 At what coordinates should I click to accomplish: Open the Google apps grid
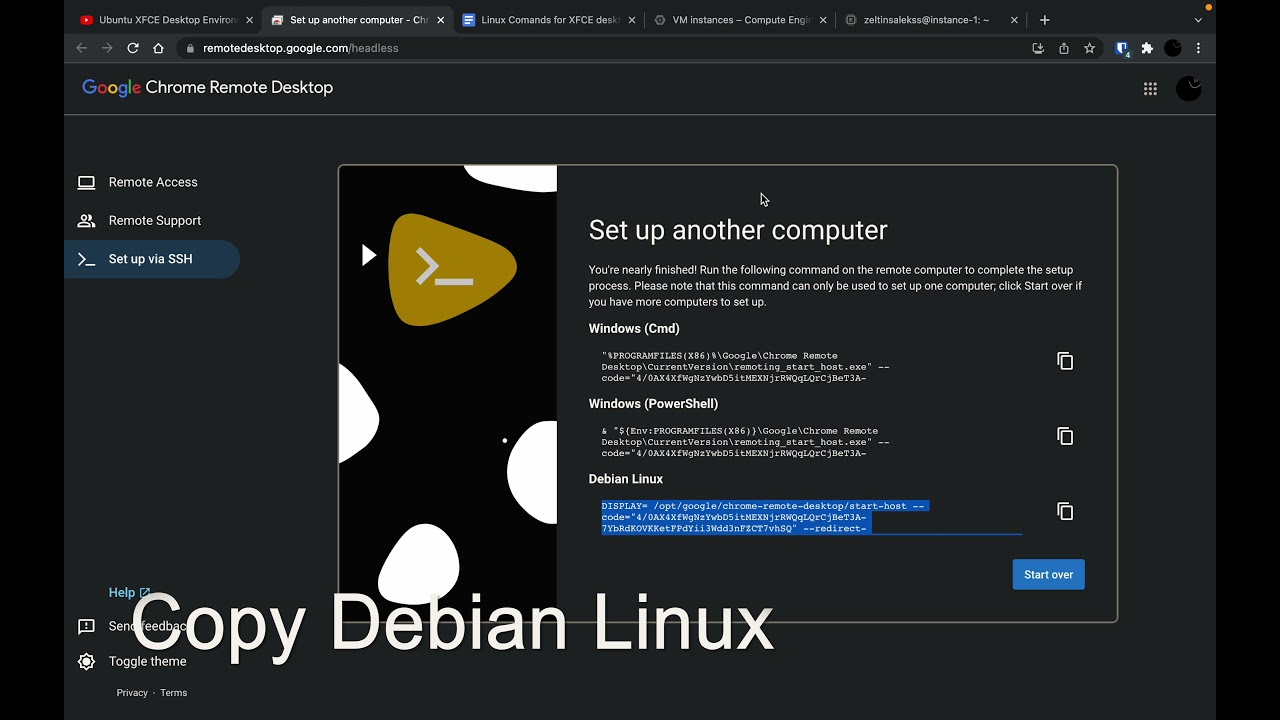click(1150, 89)
